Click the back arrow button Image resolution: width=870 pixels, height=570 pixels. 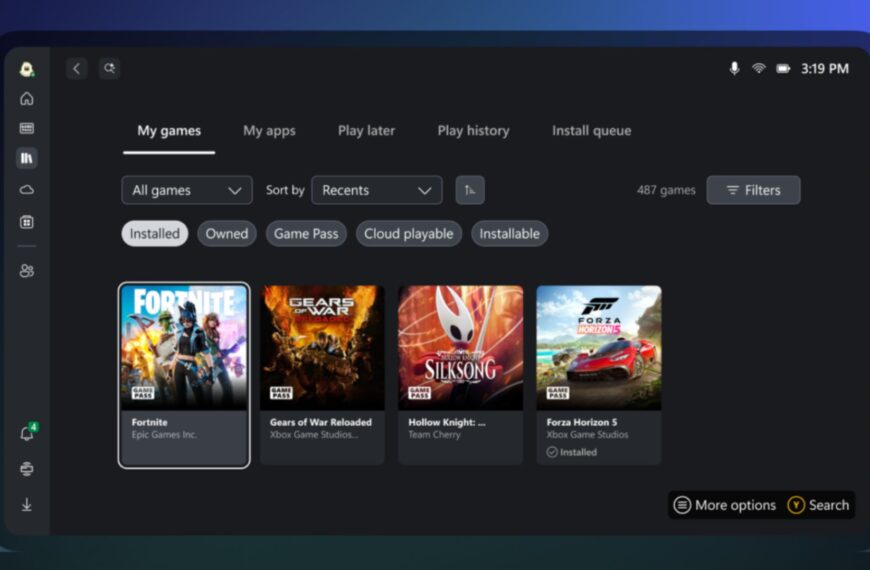tap(77, 68)
